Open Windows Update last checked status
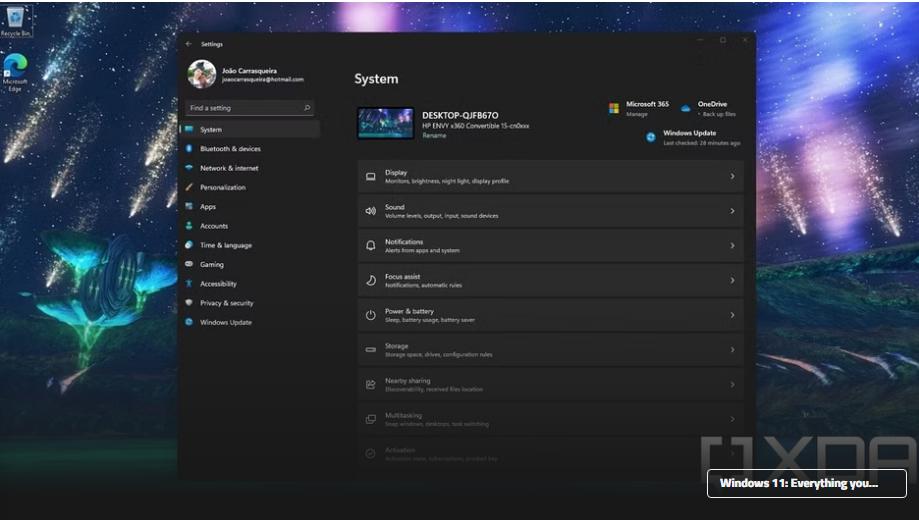The image size is (919, 520). click(x=702, y=143)
